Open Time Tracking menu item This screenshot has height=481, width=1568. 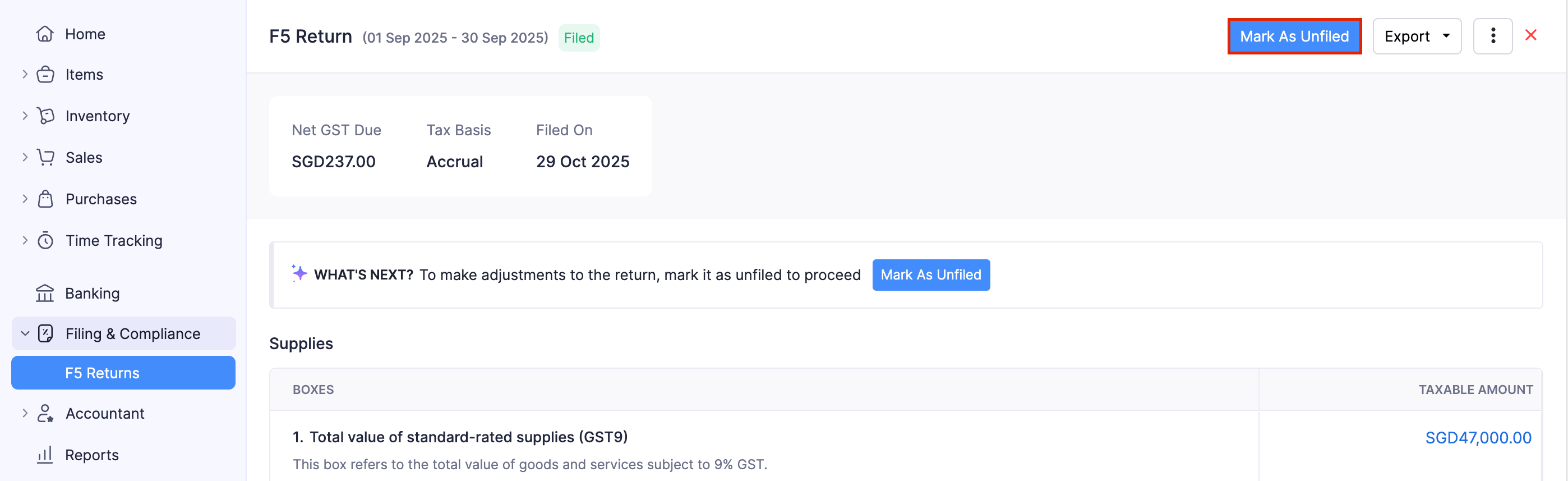click(x=114, y=240)
